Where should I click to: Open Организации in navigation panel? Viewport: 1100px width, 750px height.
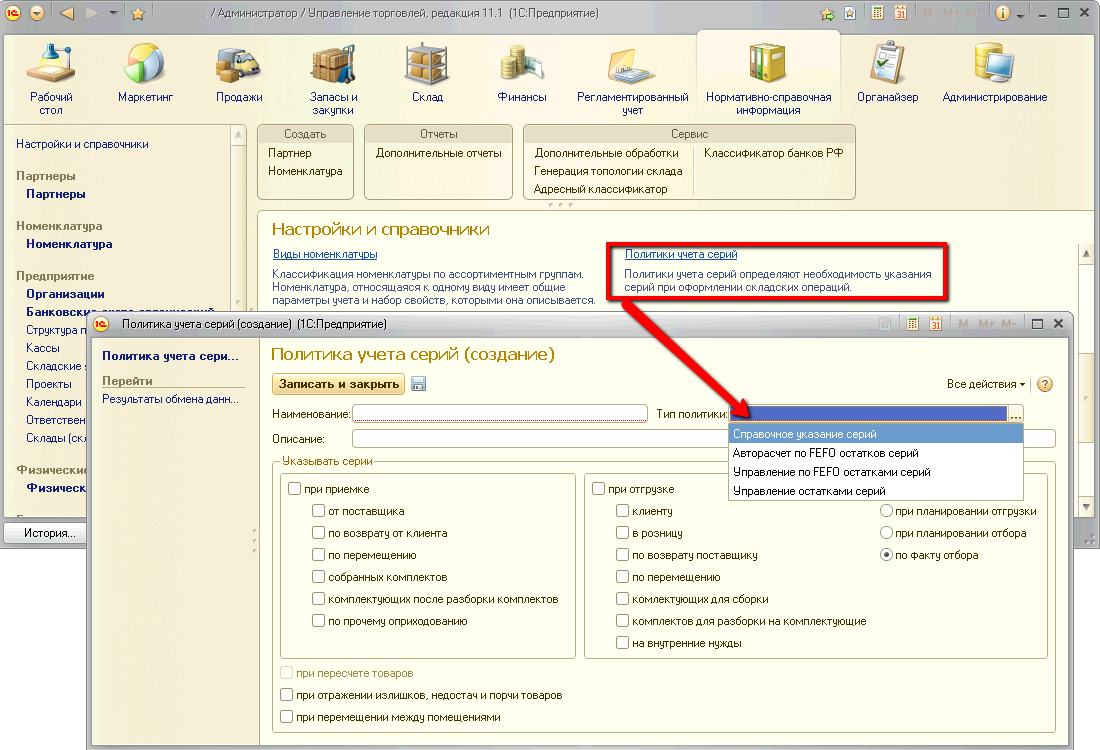65,294
